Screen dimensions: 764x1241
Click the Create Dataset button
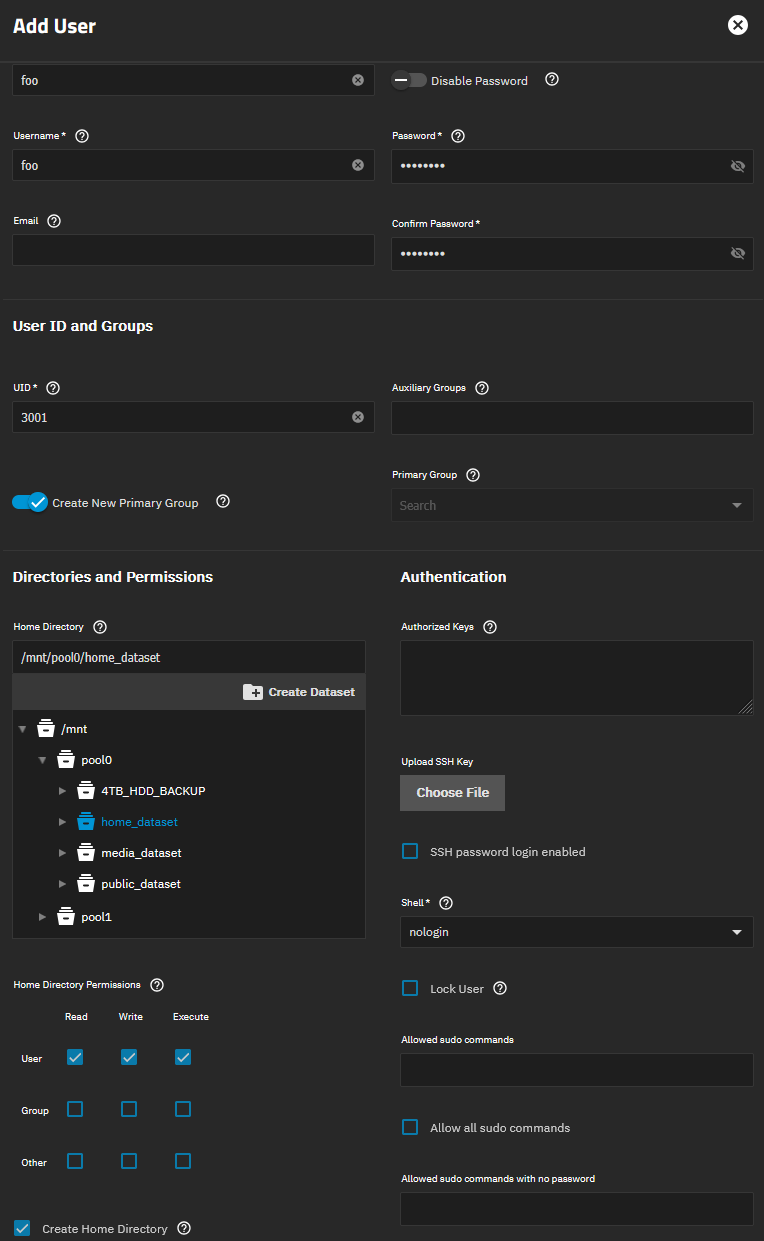[x=299, y=692]
